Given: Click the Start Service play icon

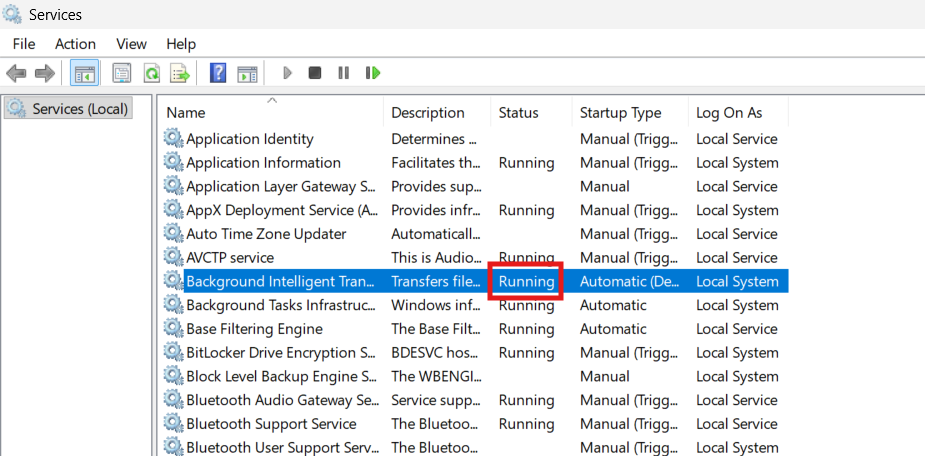Looking at the screenshot, I should pos(287,73).
